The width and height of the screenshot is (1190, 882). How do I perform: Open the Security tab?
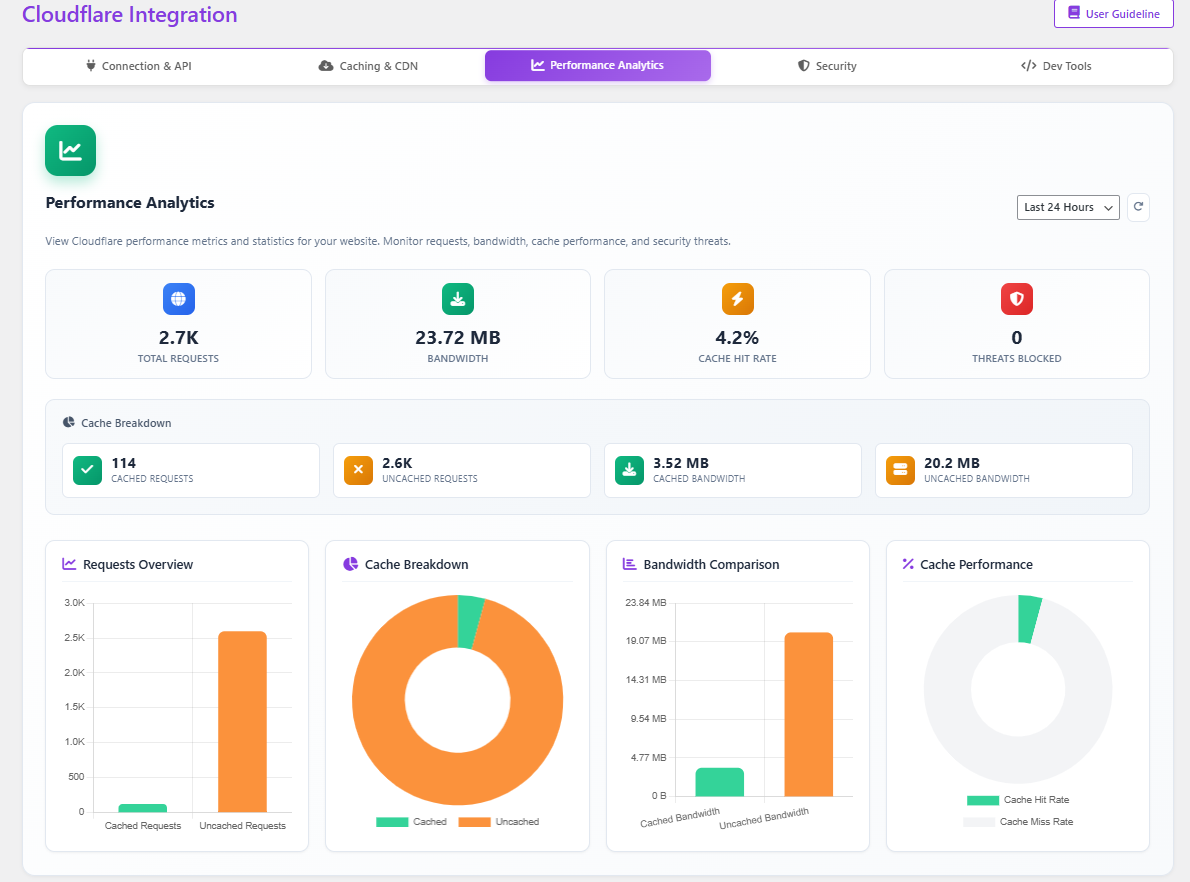[827, 66]
